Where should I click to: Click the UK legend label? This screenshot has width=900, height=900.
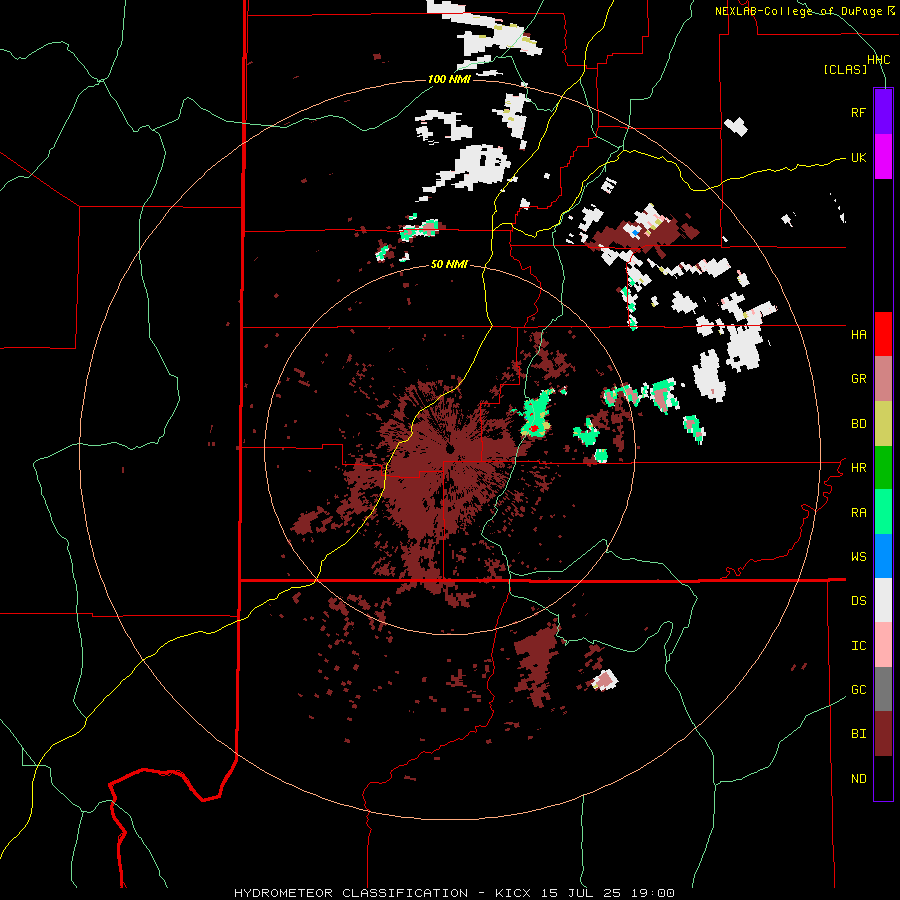[858, 157]
